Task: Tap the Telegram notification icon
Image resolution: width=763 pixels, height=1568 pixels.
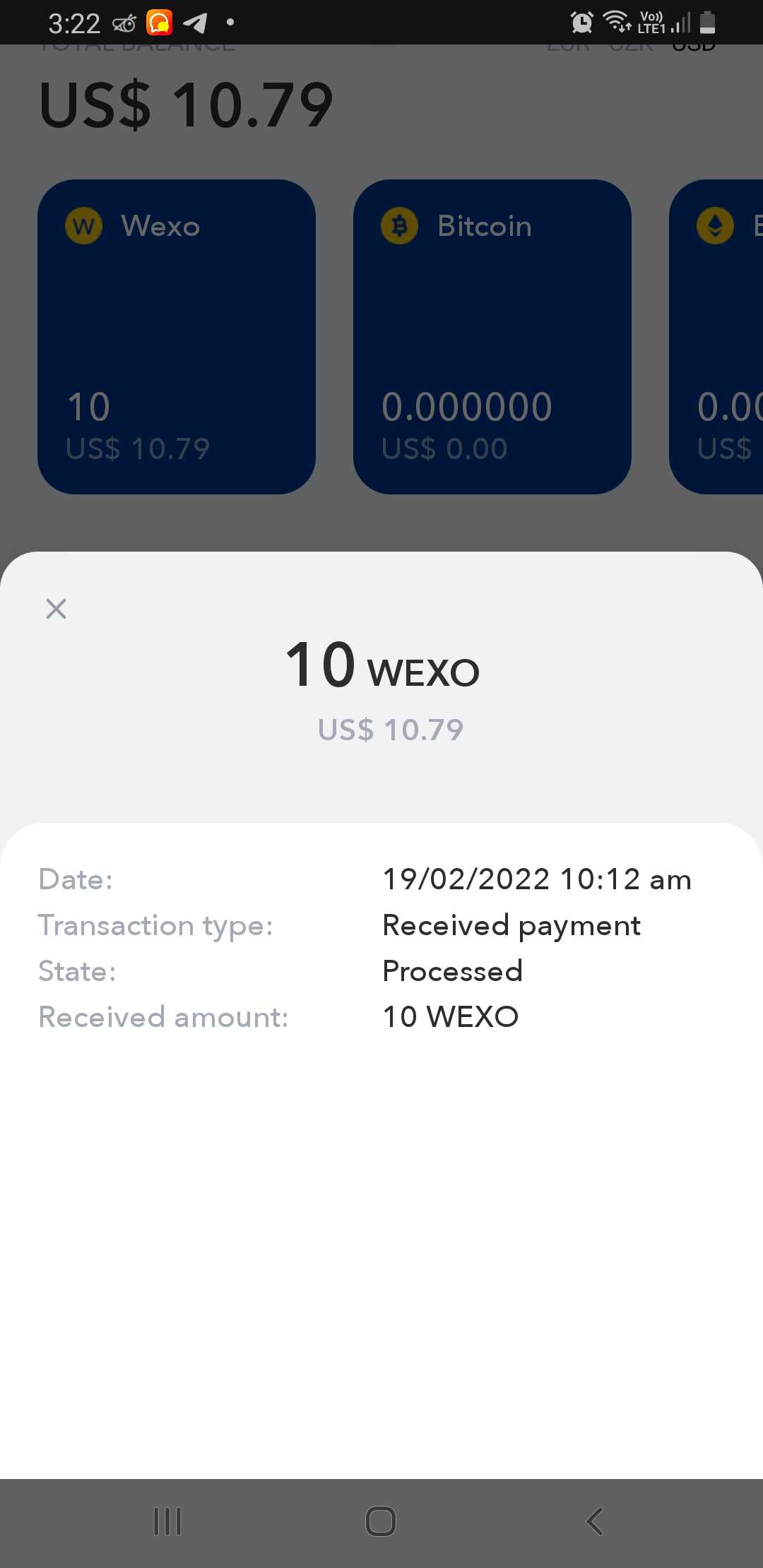Action: [x=195, y=23]
